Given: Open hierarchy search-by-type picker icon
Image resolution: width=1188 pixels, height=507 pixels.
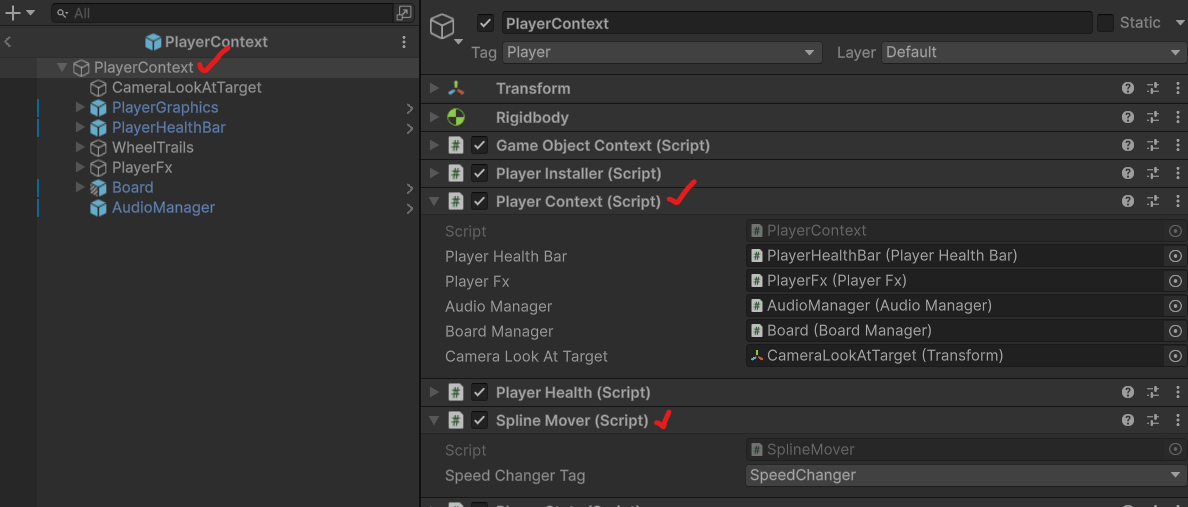Looking at the screenshot, I should 404,13.
